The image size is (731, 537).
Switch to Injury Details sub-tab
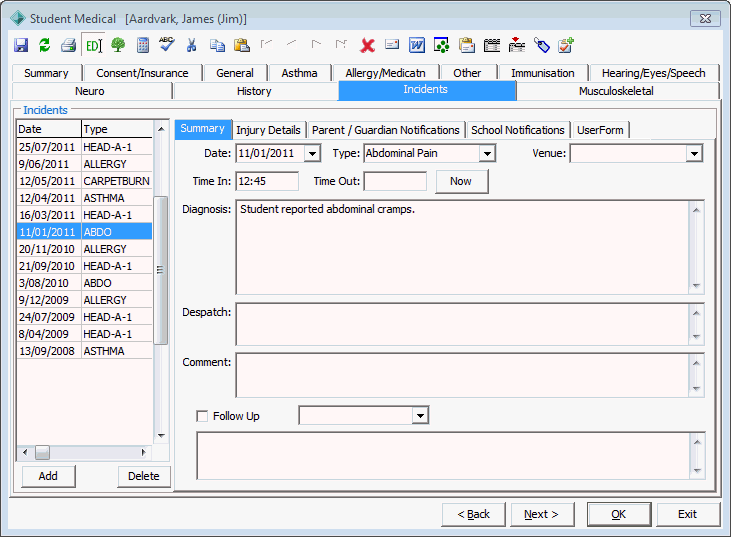click(x=269, y=130)
